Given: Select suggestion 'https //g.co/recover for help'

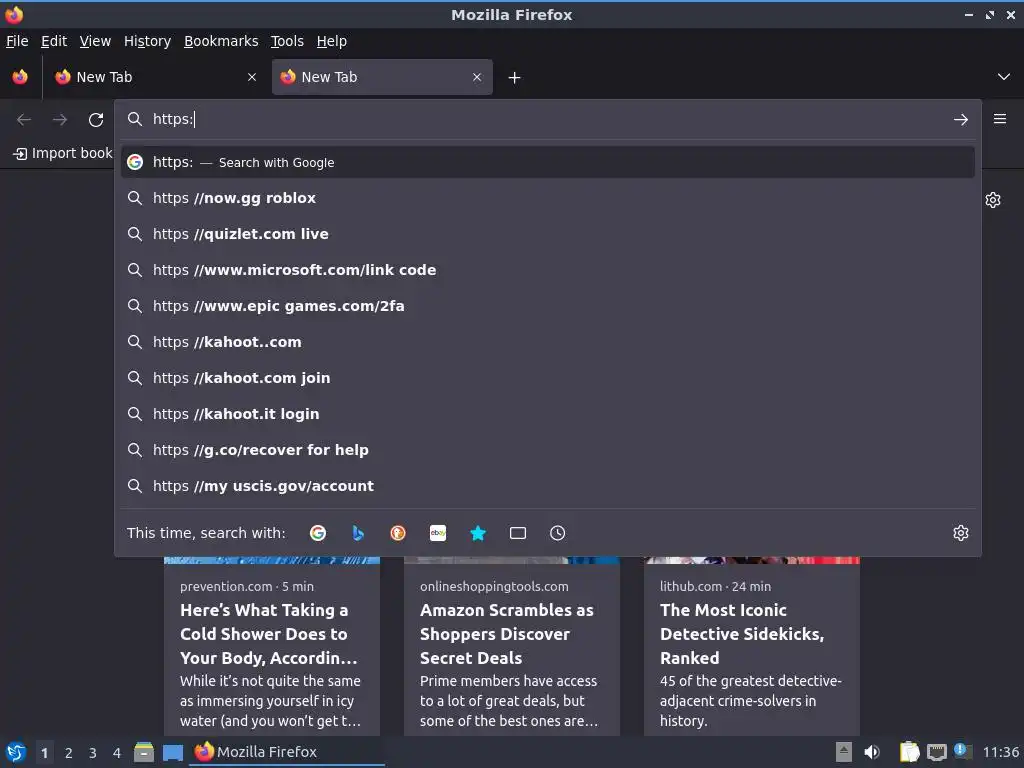Looking at the screenshot, I should [548, 449].
